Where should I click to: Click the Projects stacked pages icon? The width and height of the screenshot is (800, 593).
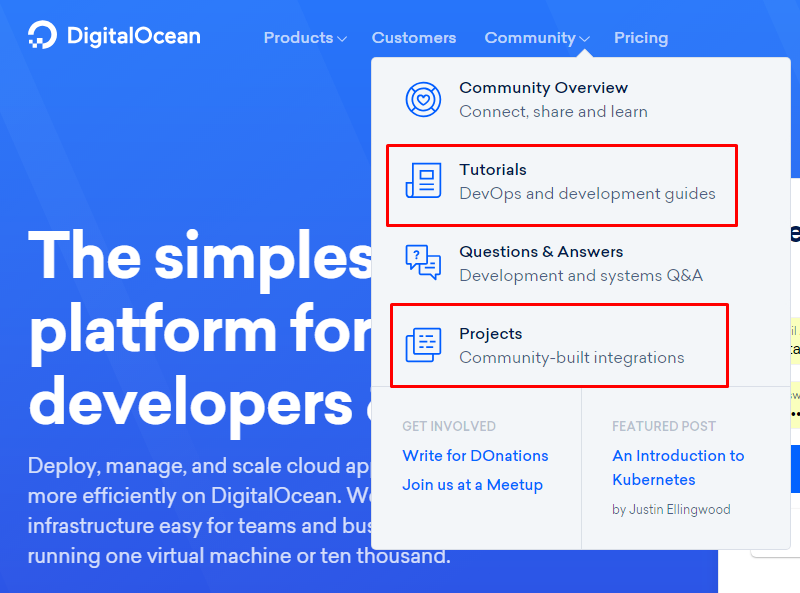(423, 345)
